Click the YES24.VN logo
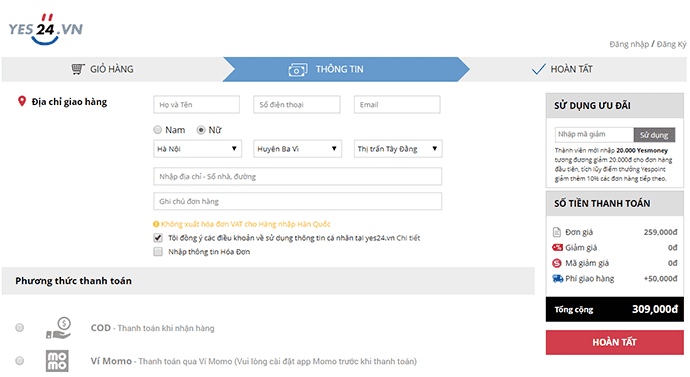The image size is (690, 377). [46, 29]
